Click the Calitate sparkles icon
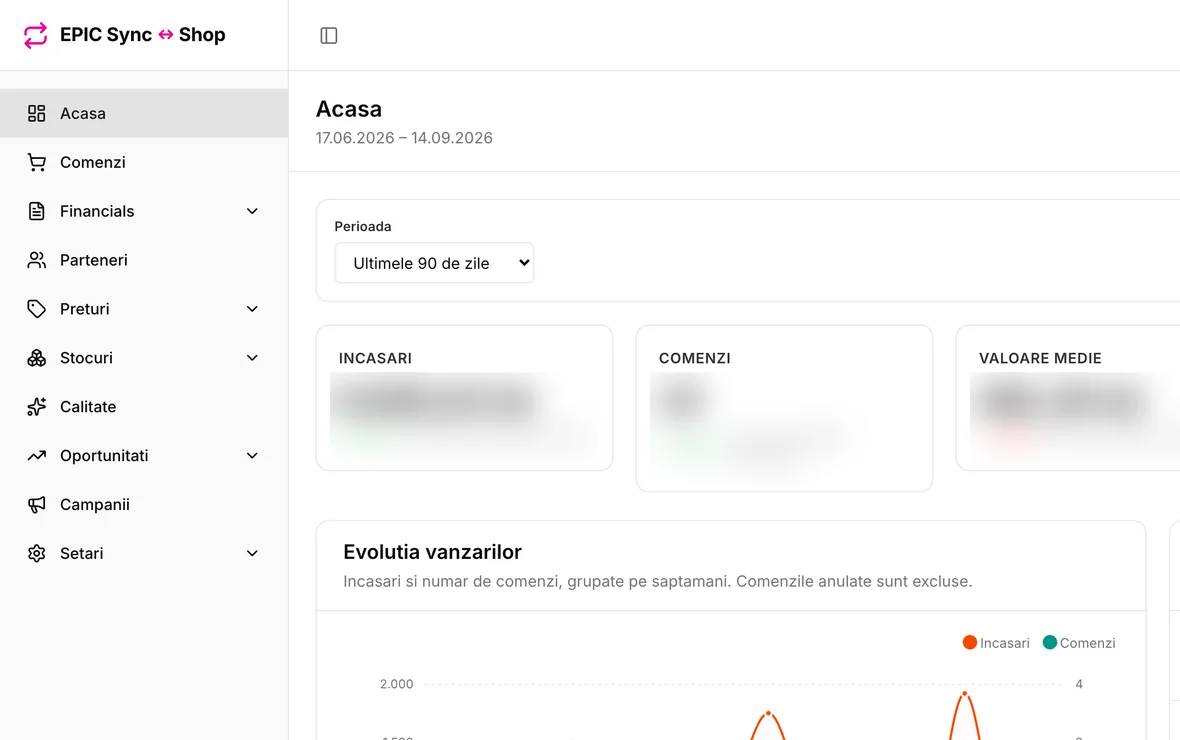This screenshot has height=740, width=1180. point(36,407)
